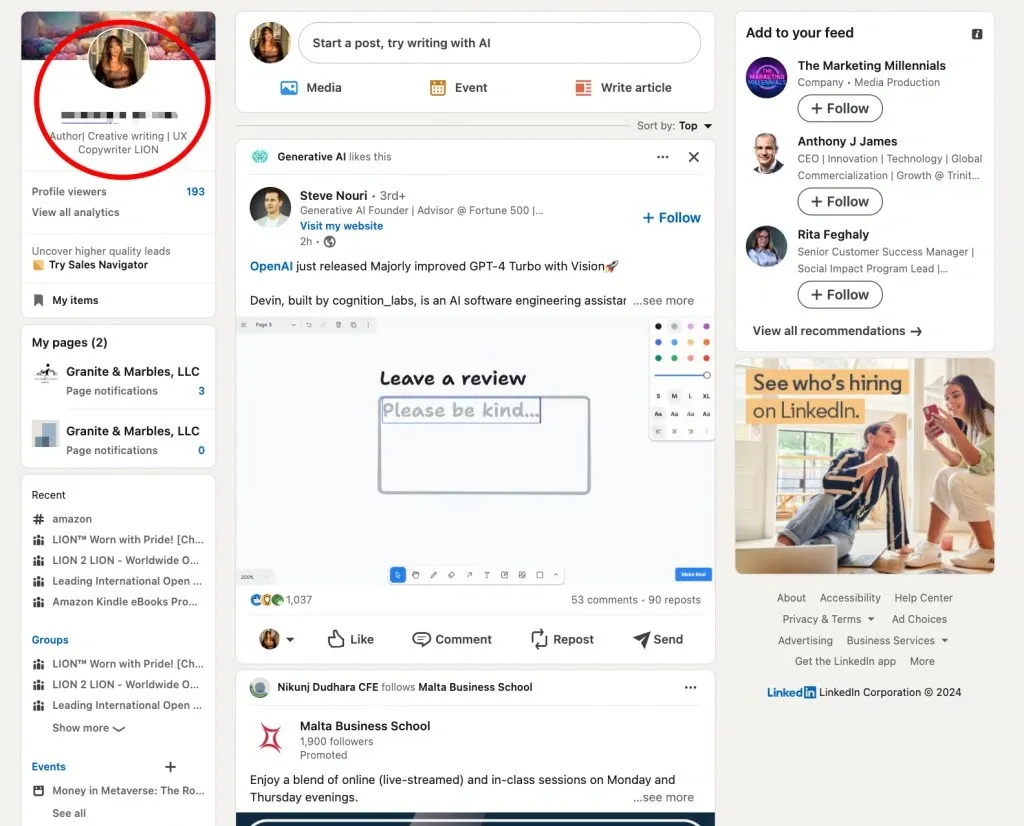Click the plus icon beside Events

[x=170, y=767]
